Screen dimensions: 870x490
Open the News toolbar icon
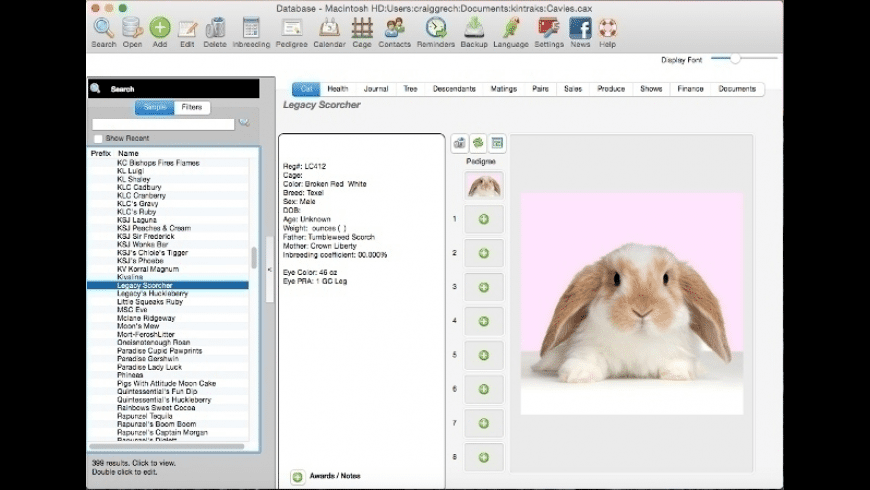coord(580,29)
